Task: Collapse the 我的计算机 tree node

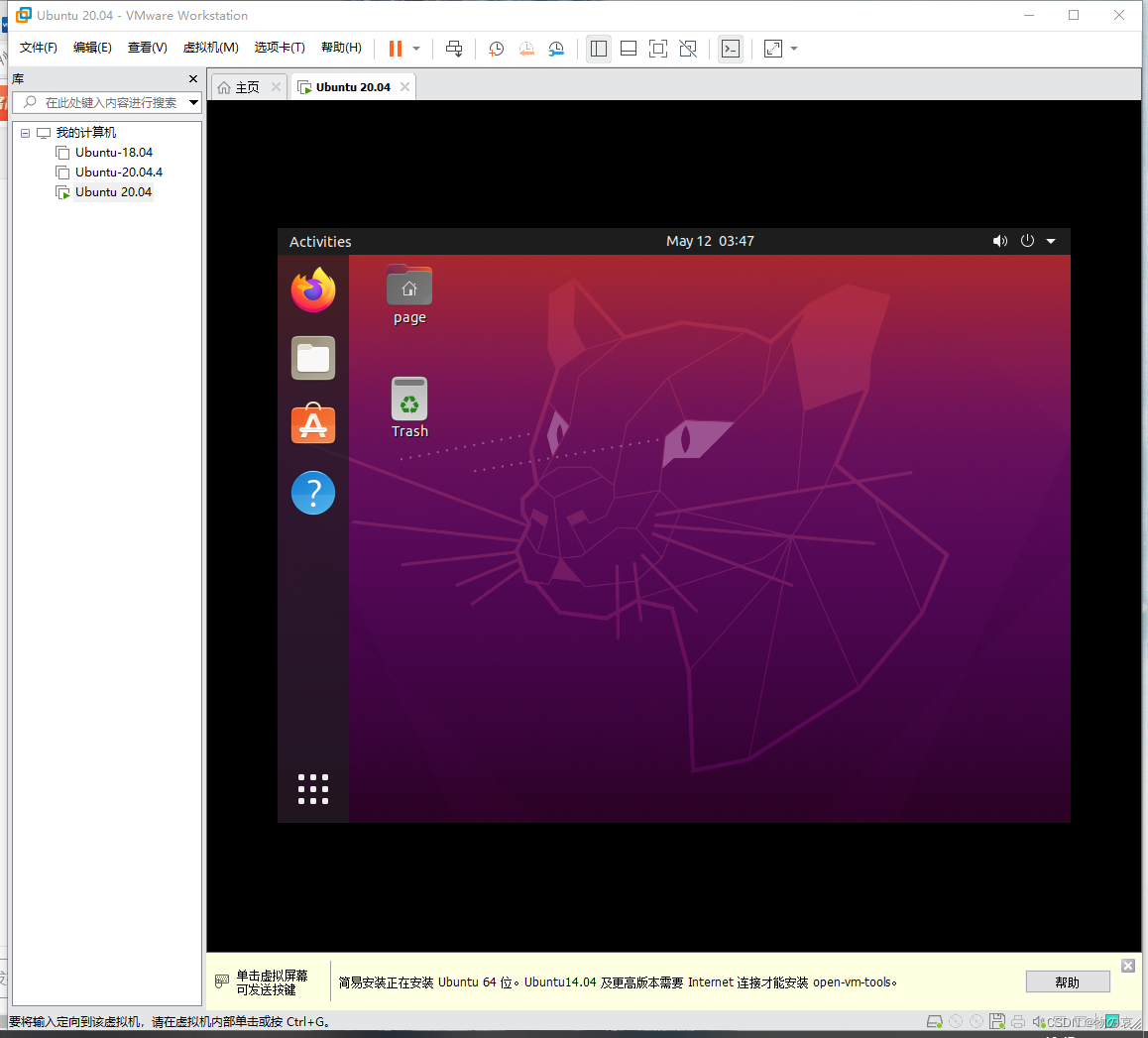Action: [x=26, y=133]
